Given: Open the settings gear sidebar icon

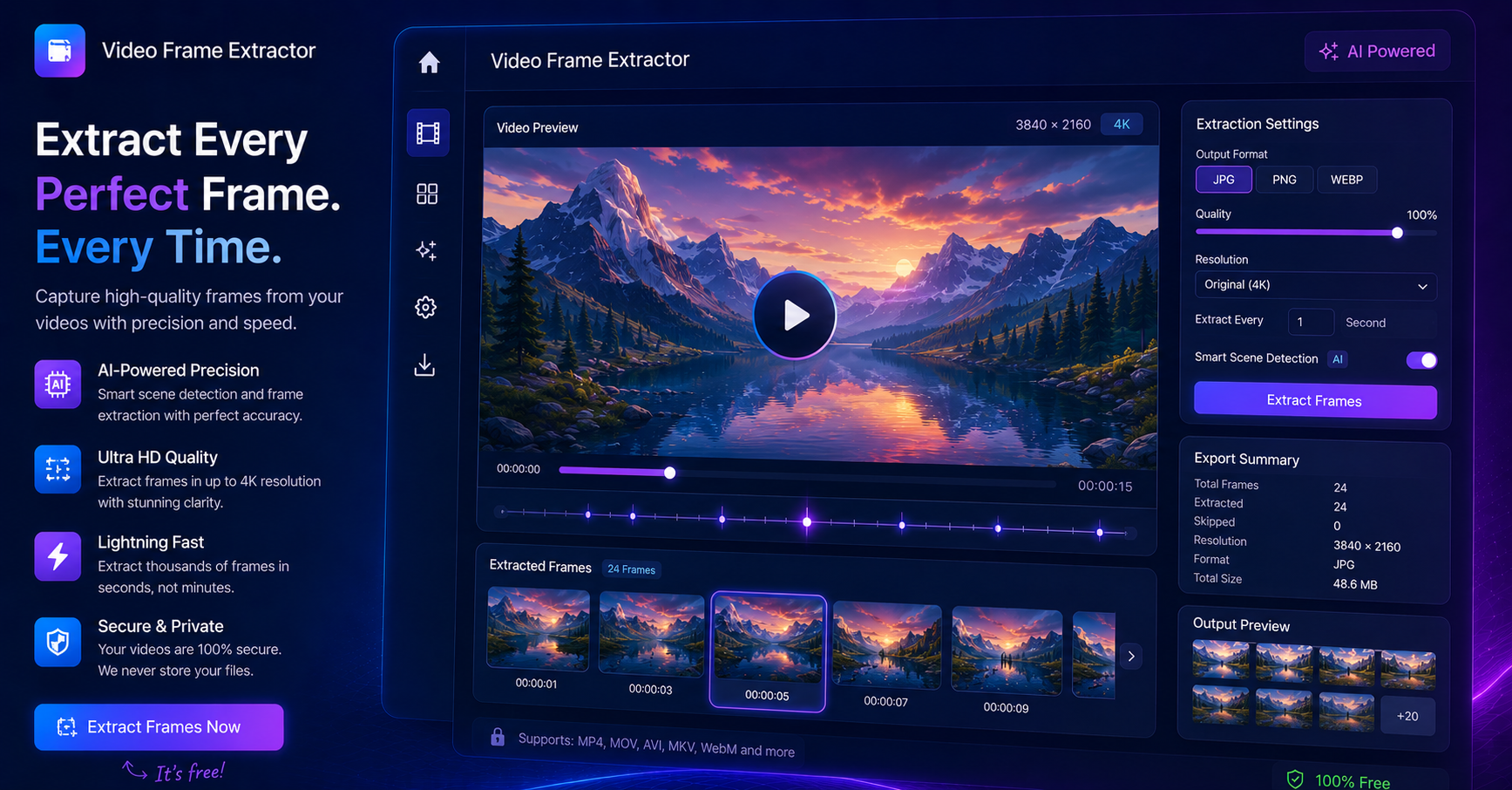Looking at the screenshot, I should coord(425,307).
